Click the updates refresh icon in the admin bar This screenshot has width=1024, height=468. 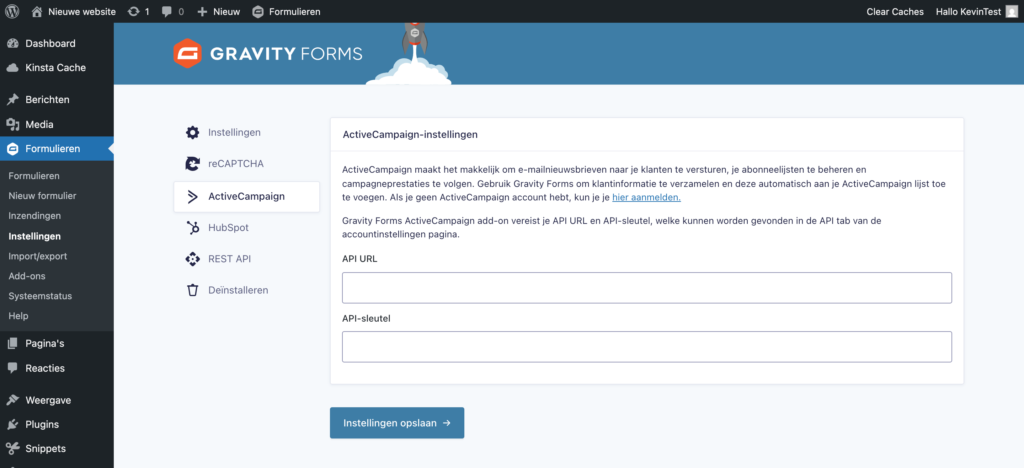(133, 11)
